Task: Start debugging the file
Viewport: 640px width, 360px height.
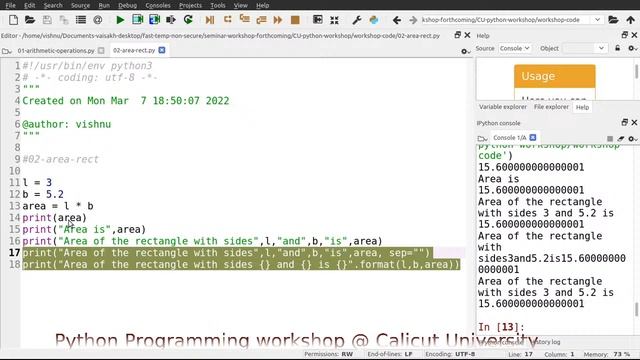Action: [x=210, y=20]
